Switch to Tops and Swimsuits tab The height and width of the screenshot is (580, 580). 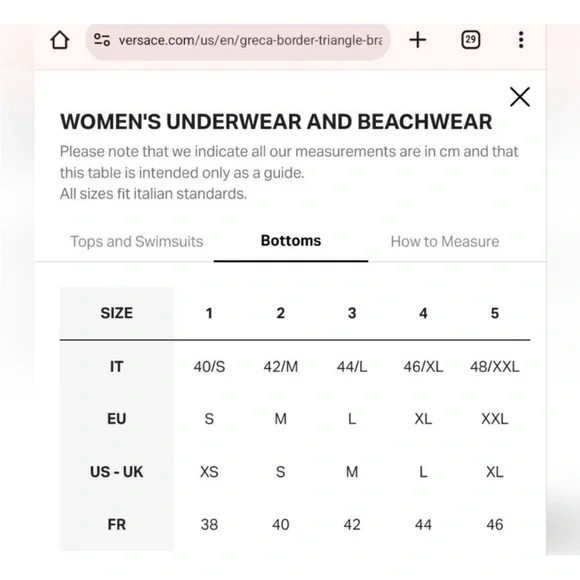point(136,242)
